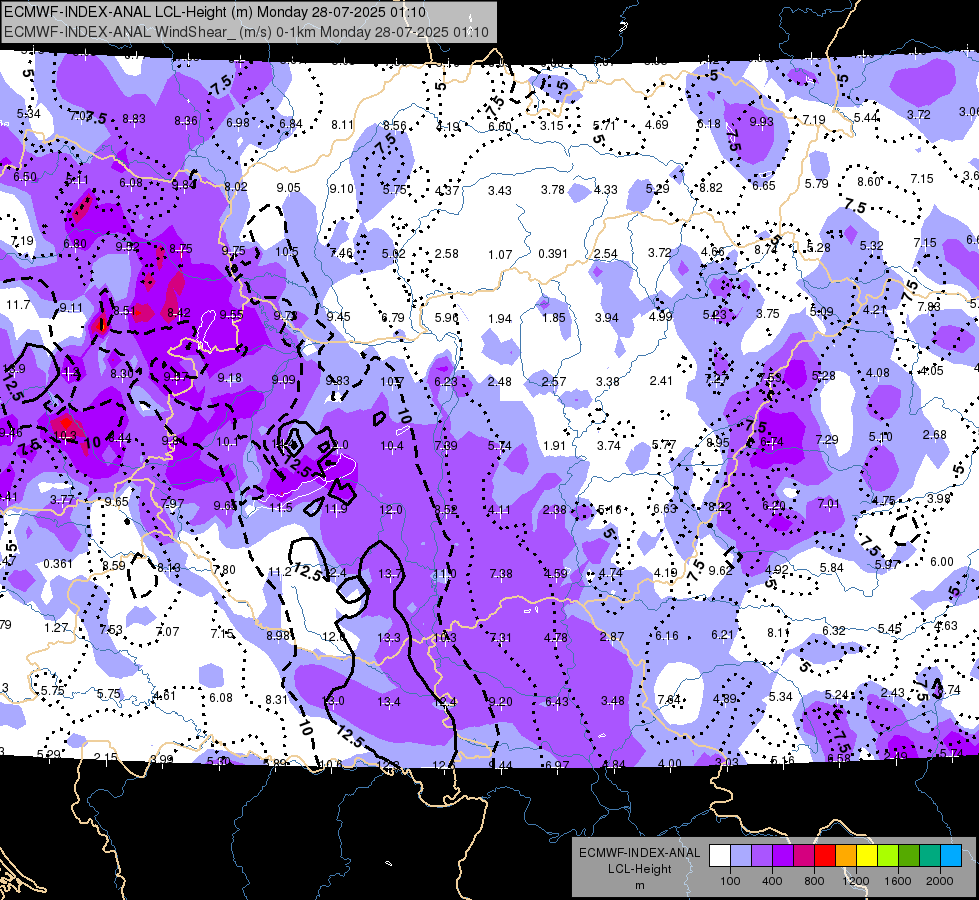Click the red swatch in the legend
This screenshot has width=979, height=900.
point(825,856)
